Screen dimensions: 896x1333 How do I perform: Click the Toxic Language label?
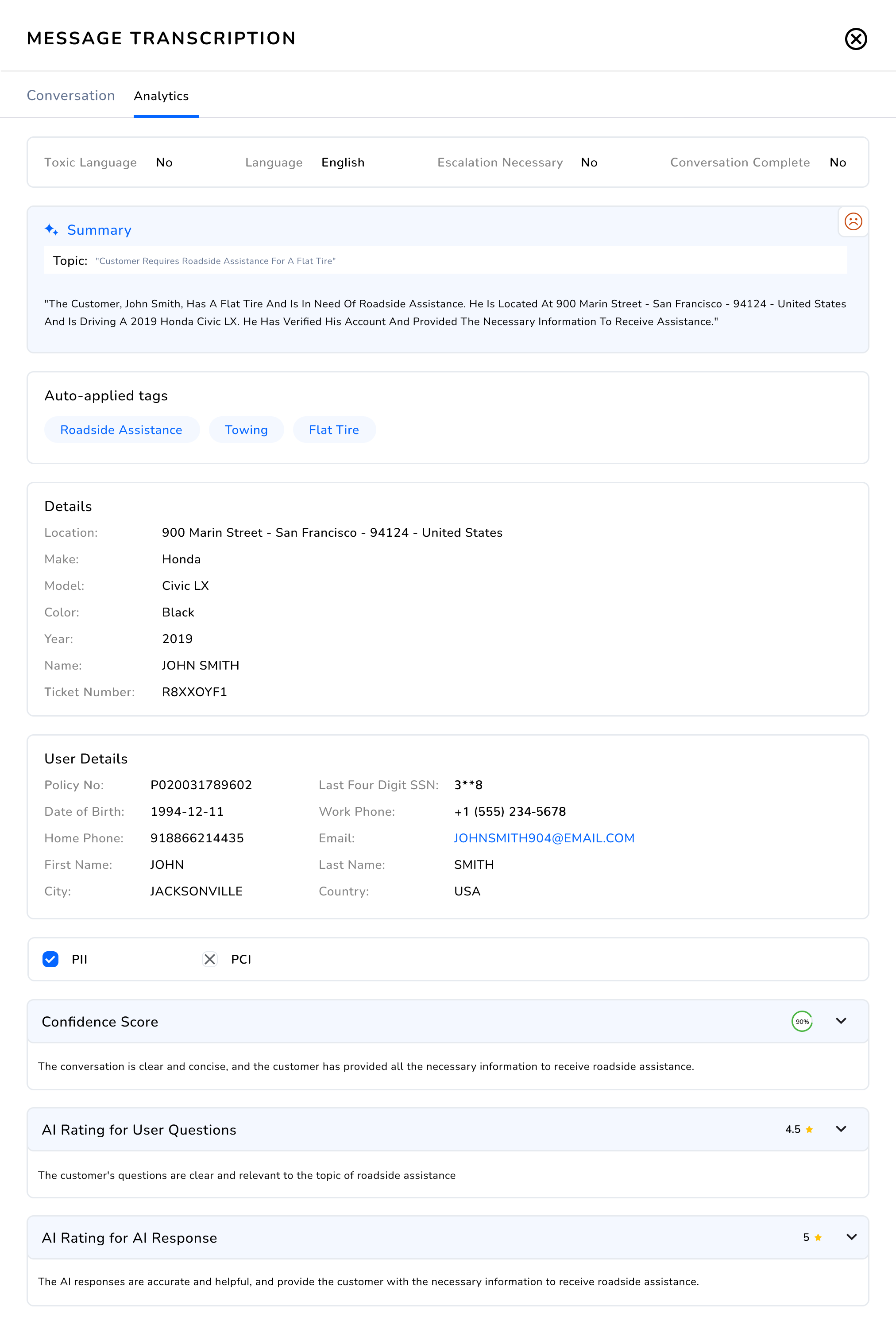90,163
